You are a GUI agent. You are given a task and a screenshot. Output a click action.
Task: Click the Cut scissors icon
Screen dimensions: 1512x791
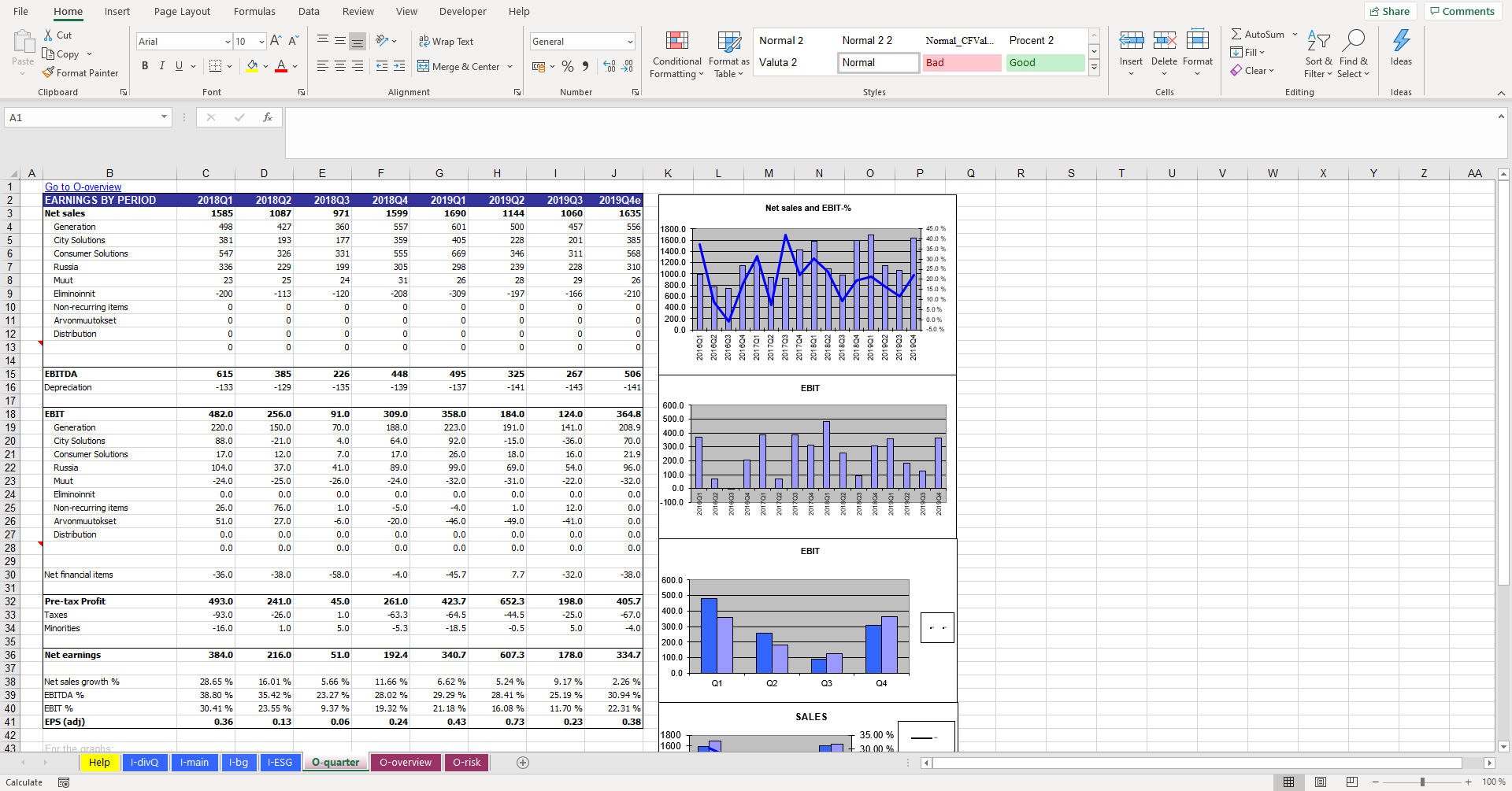pyautogui.click(x=48, y=35)
